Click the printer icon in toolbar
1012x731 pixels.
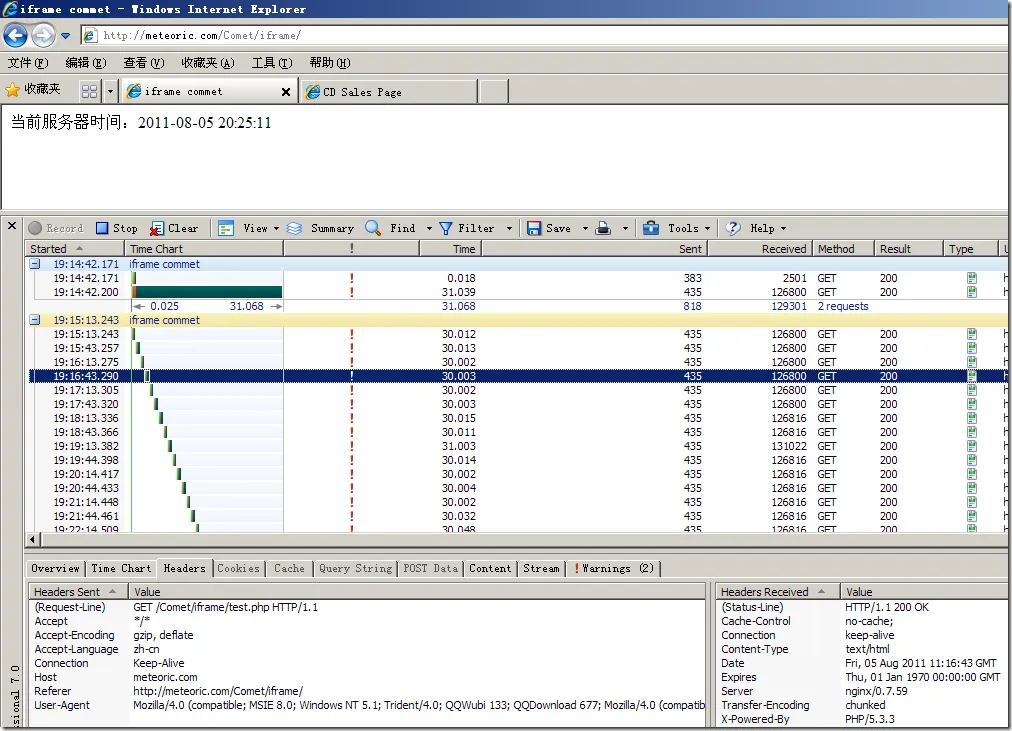click(603, 228)
